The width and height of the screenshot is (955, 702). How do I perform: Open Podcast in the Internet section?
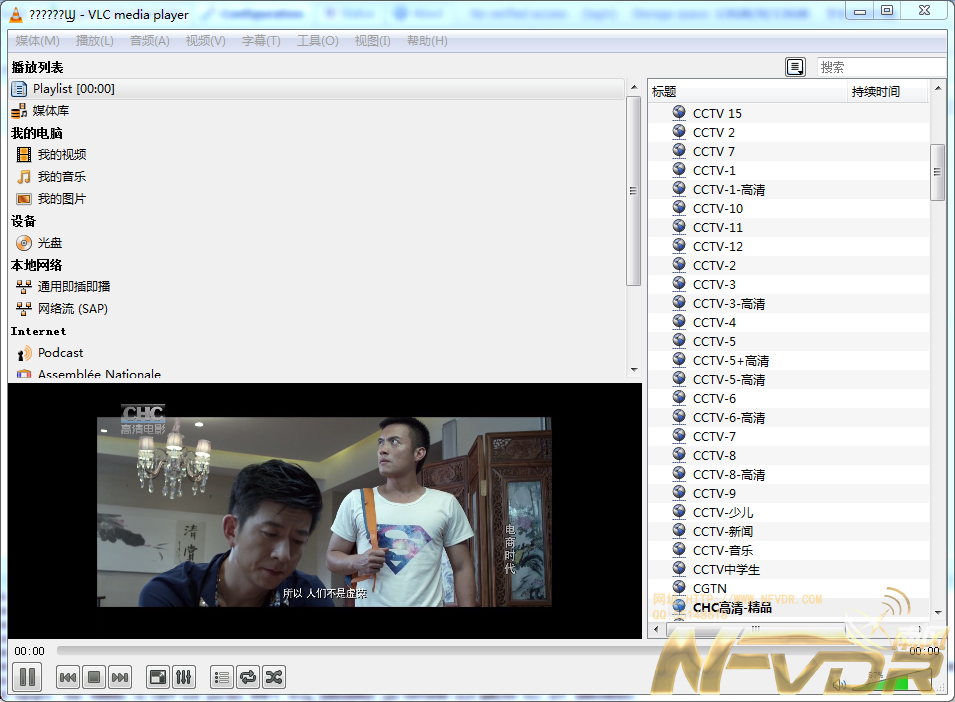click(x=60, y=353)
